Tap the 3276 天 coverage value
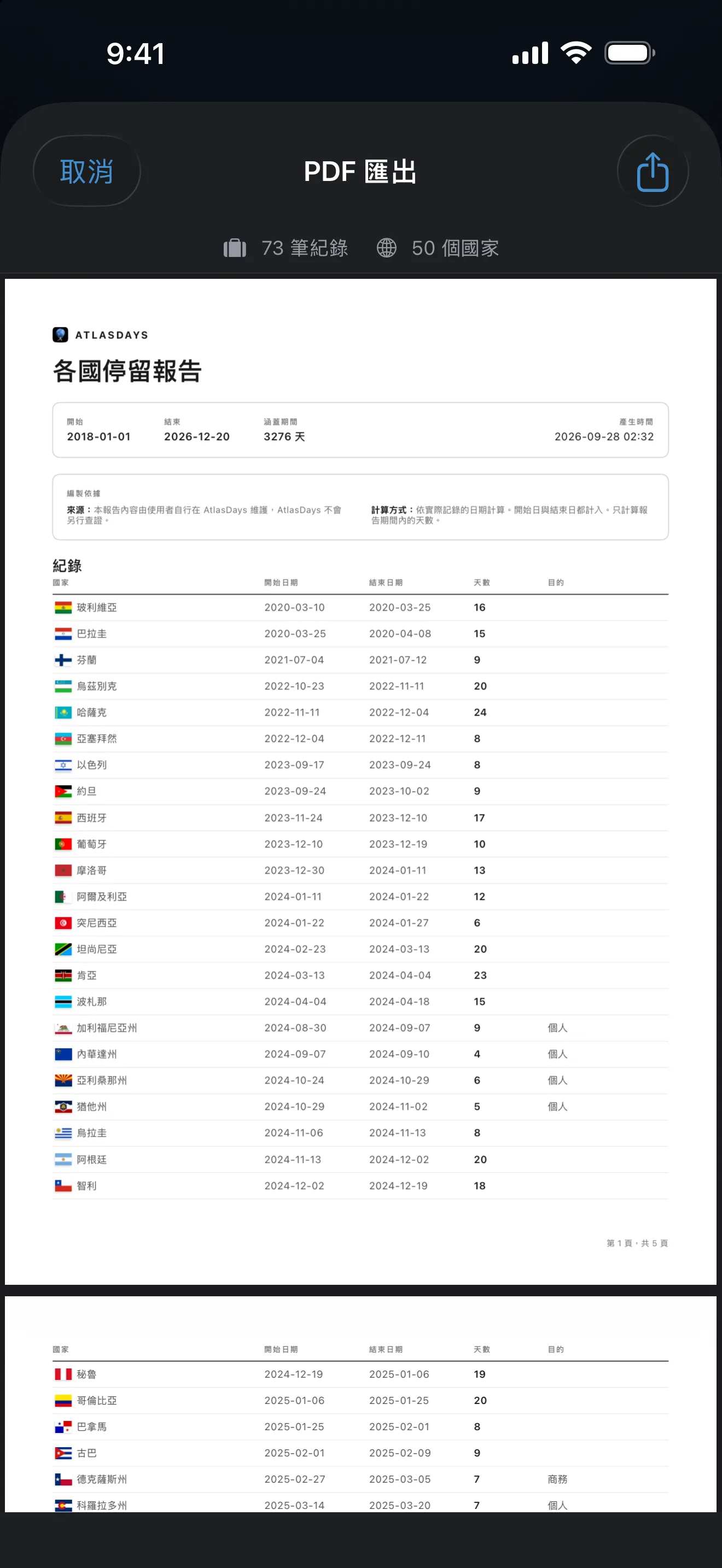The image size is (722, 1568). click(x=284, y=436)
